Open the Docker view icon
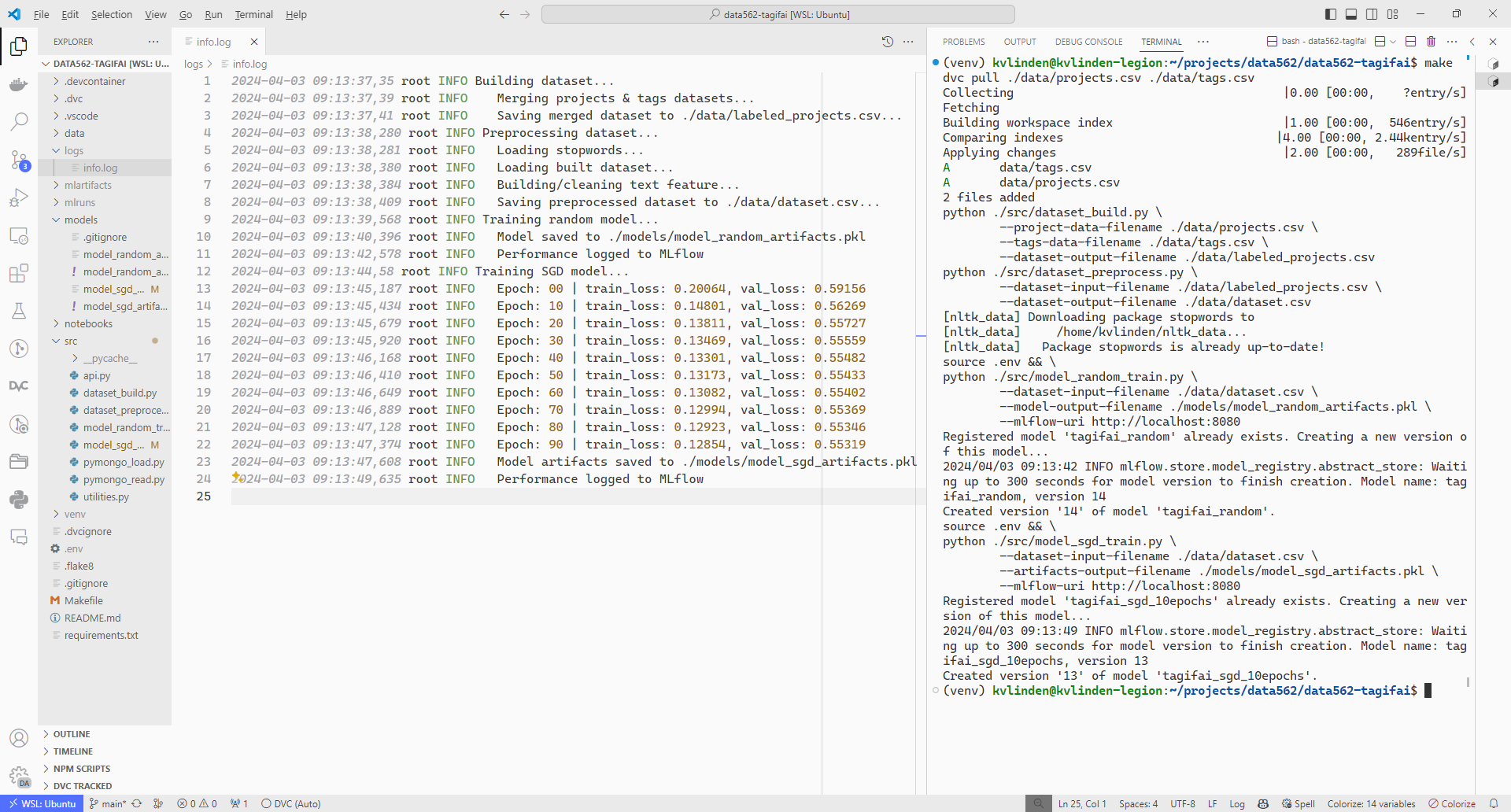Image resolution: width=1511 pixels, height=812 pixels. click(19, 84)
